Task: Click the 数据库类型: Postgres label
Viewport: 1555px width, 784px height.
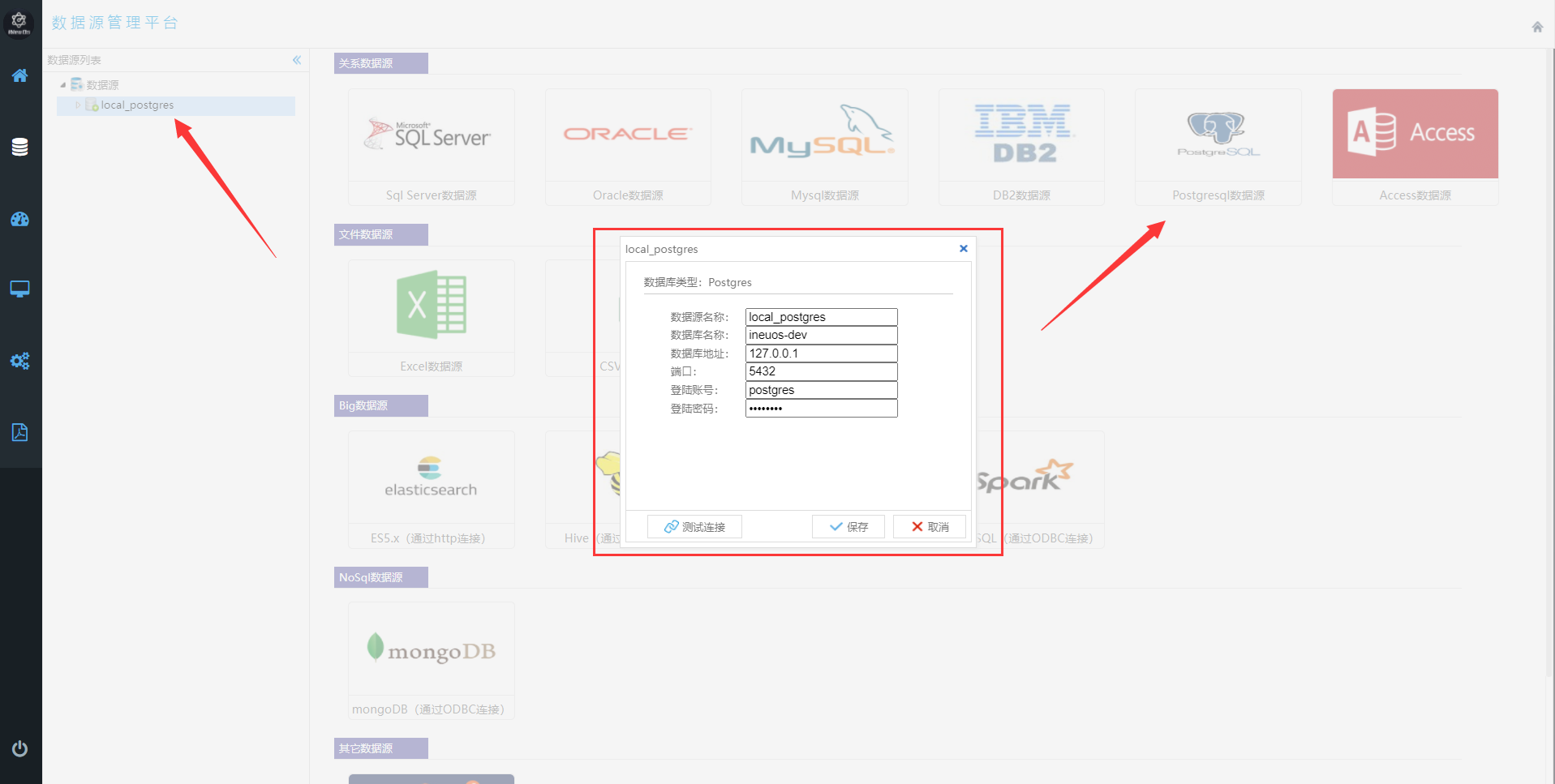Action: (x=698, y=282)
